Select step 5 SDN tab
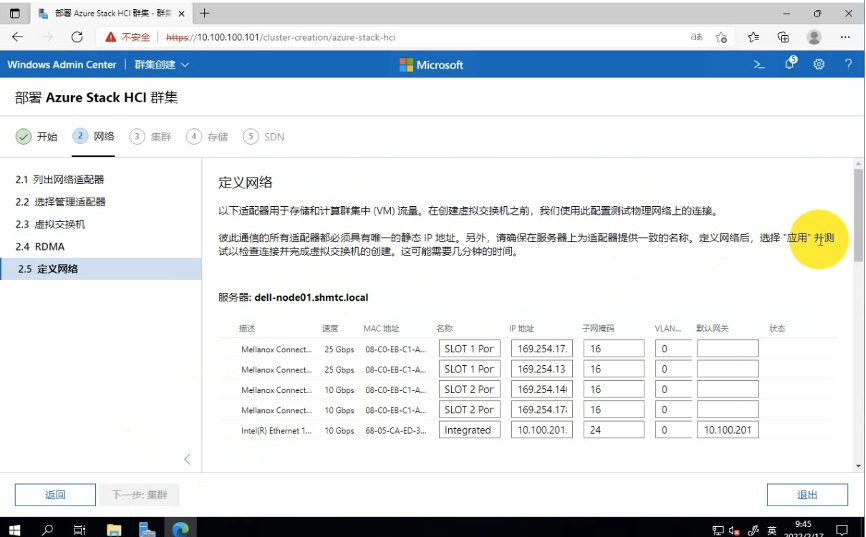 [x=264, y=136]
